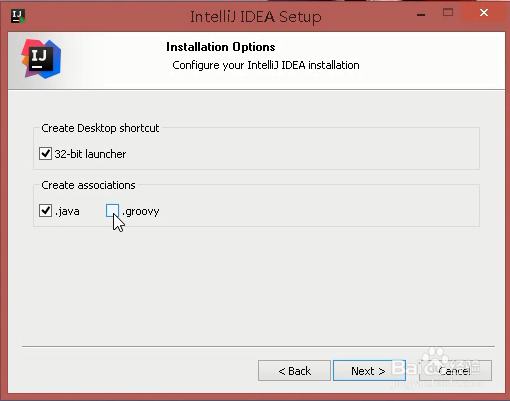The width and height of the screenshot is (510, 401).
Task: Click the "Create associations" group label
Action: [88, 185]
